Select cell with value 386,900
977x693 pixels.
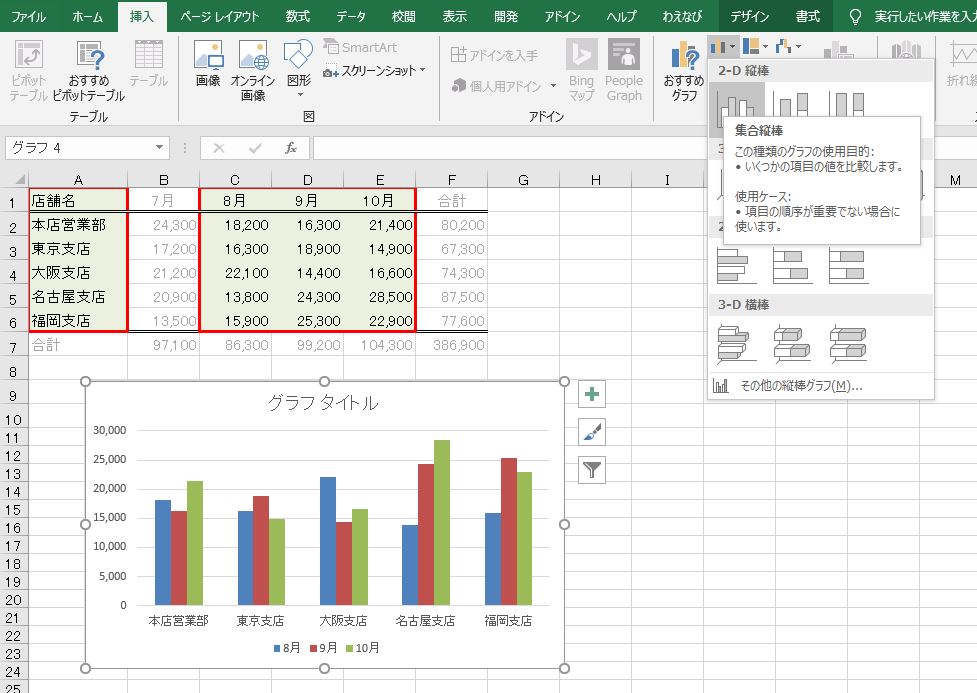coord(451,345)
